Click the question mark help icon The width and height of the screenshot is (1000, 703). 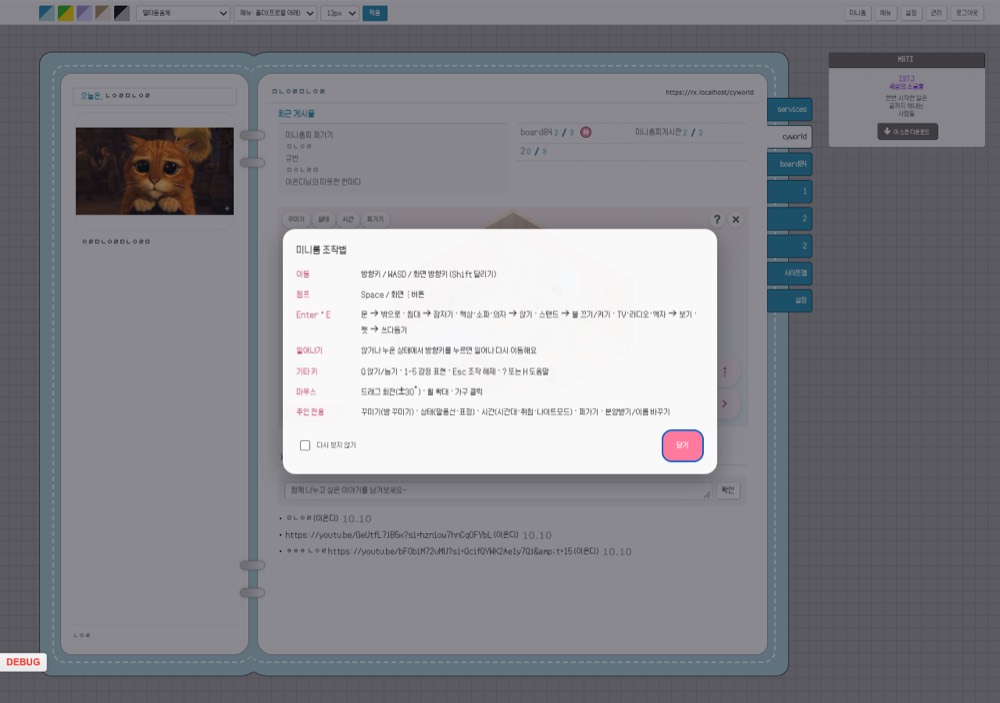click(x=717, y=219)
